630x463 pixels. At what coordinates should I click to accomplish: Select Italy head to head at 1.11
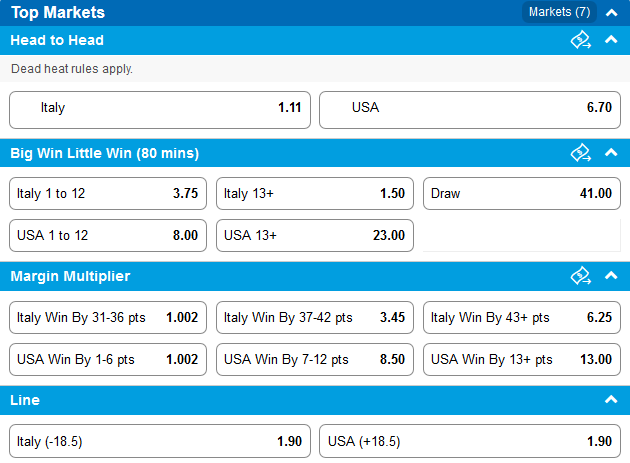pos(160,110)
